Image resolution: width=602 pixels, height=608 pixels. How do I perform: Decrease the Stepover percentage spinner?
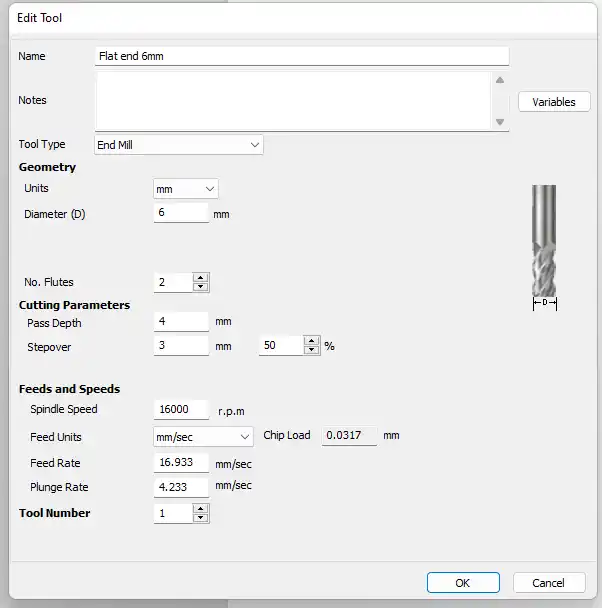[x=312, y=350]
